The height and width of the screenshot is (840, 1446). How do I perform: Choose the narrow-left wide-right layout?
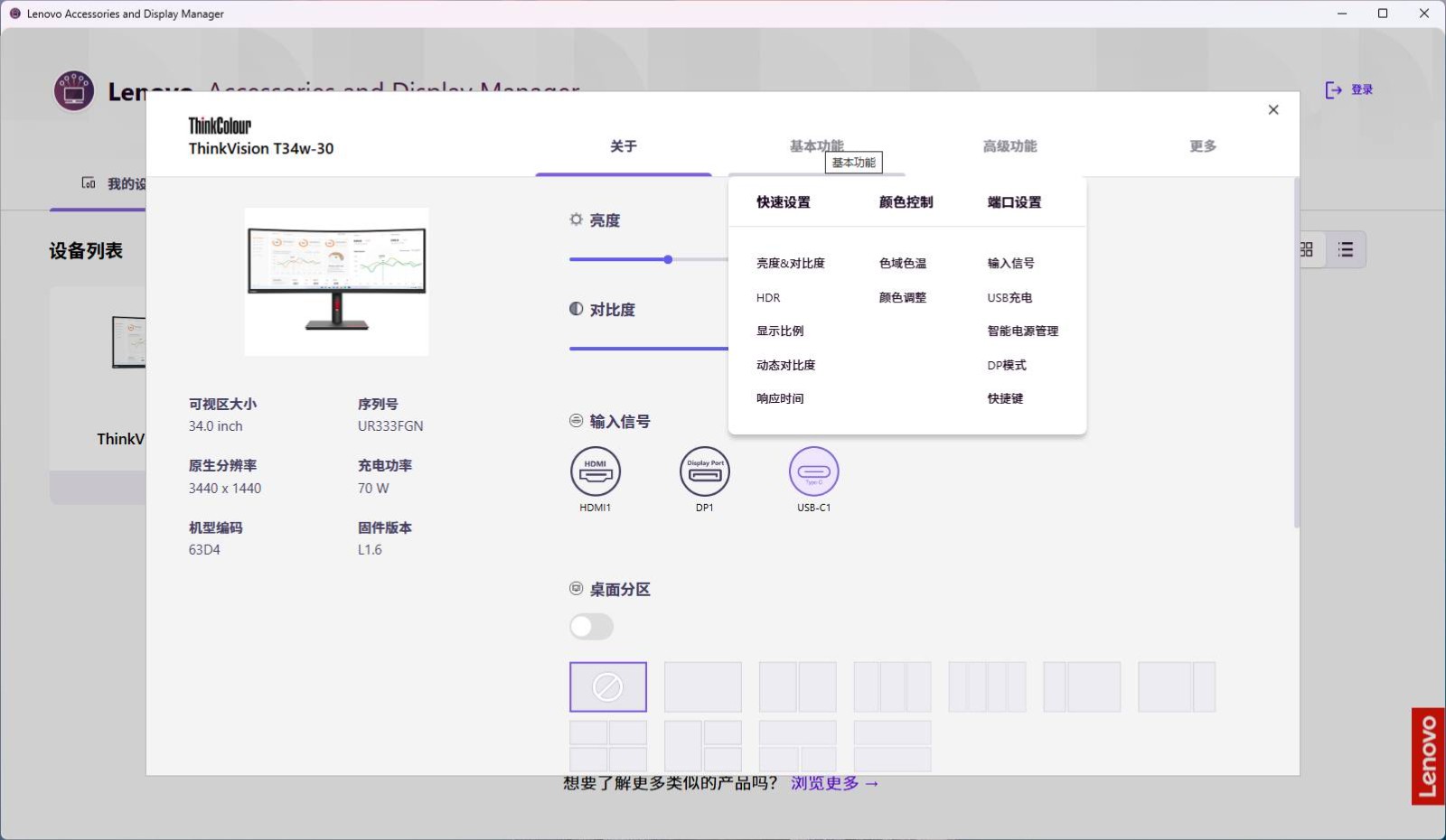(1083, 687)
